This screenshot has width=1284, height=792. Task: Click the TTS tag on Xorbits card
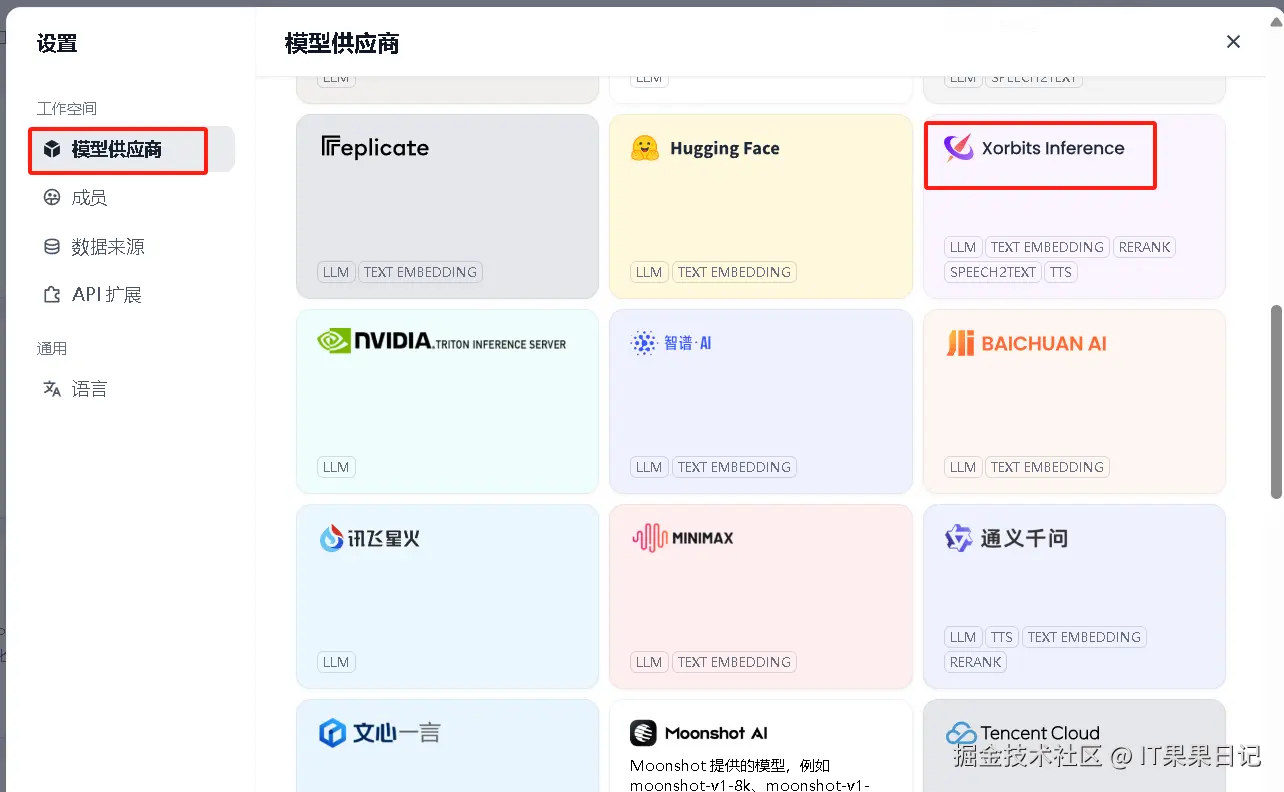pos(1061,272)
